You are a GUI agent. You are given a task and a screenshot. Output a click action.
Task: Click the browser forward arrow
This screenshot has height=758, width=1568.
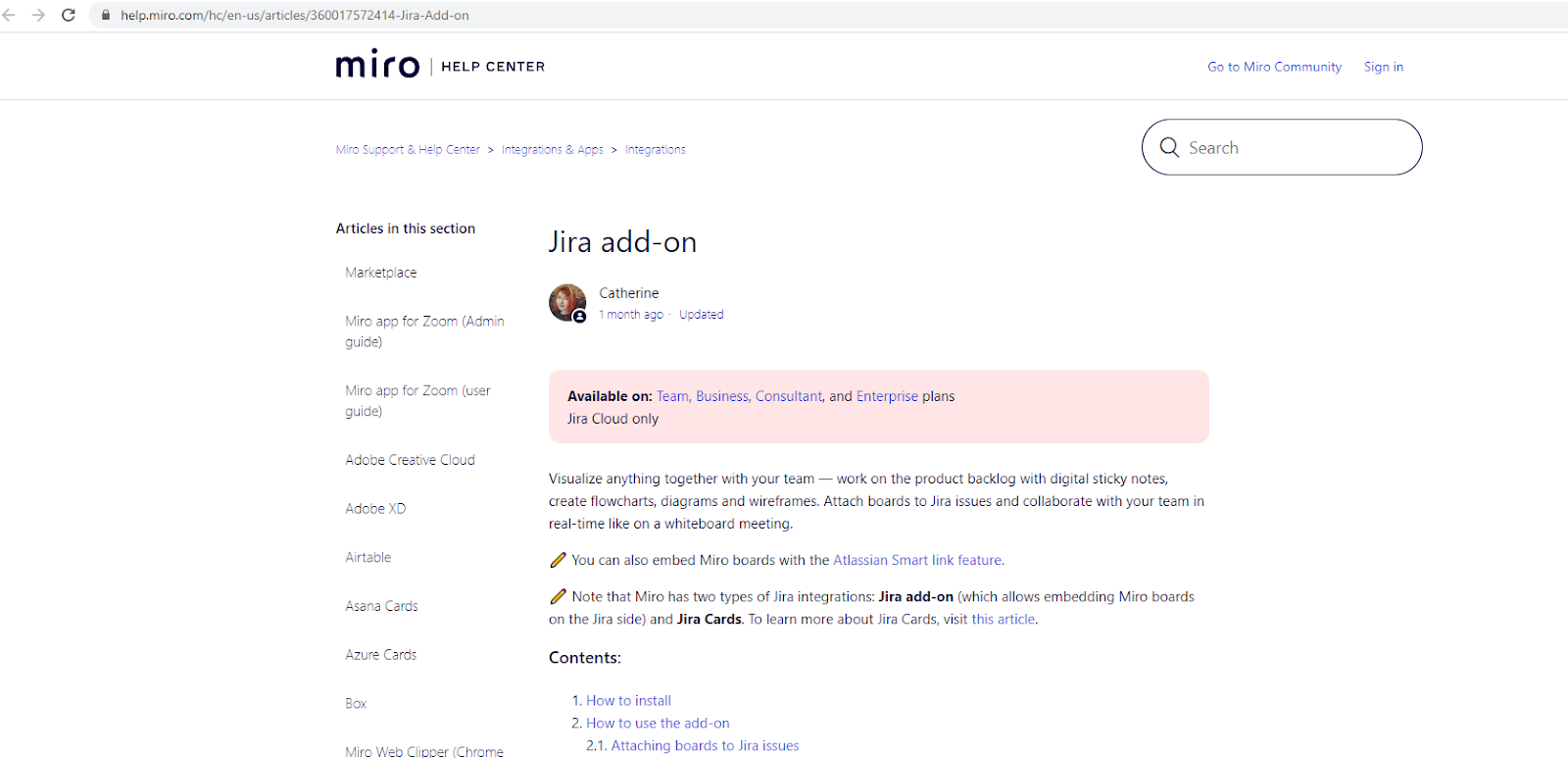tap(38, 15)
